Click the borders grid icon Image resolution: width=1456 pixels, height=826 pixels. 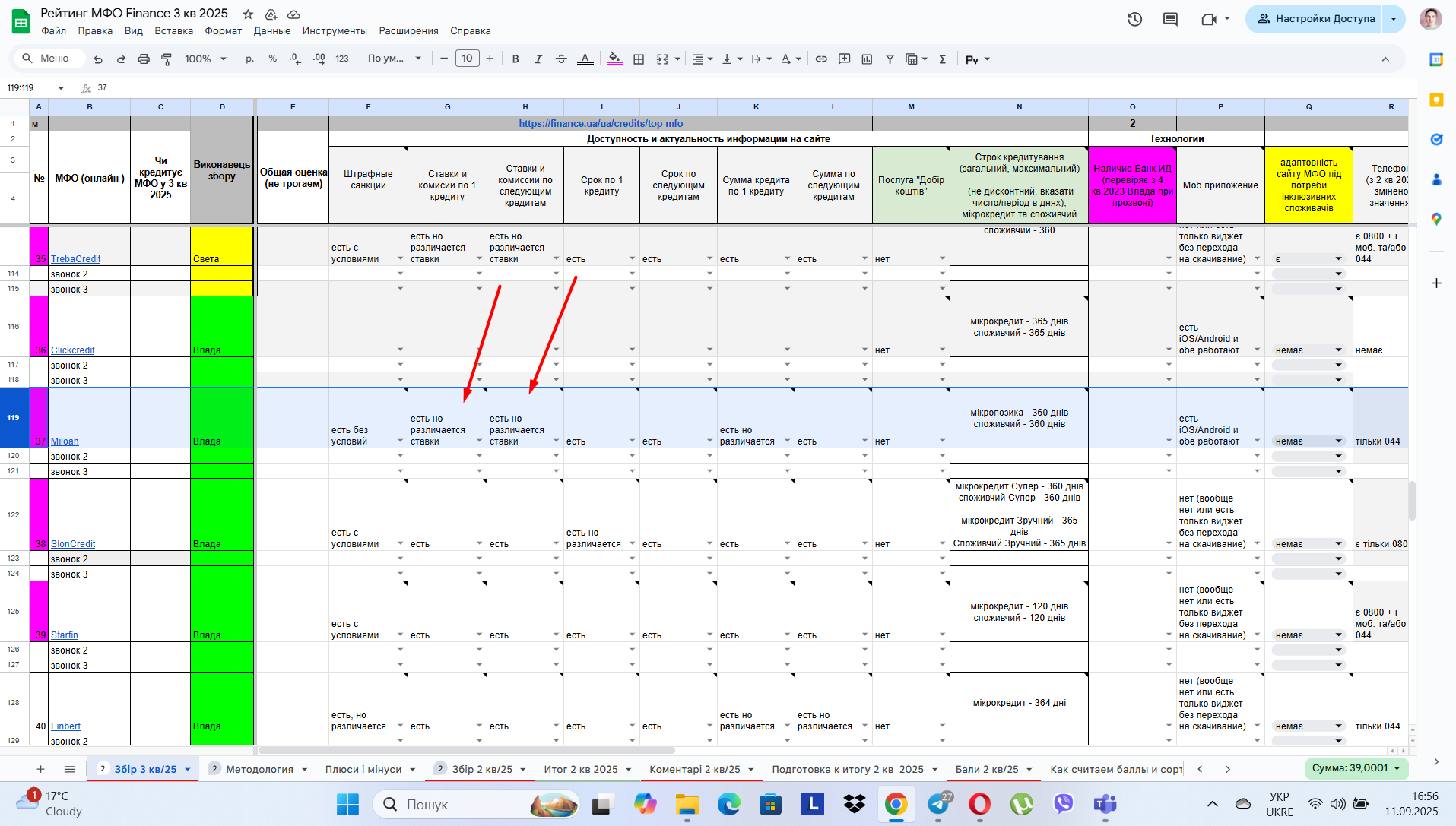pos(639,59)
